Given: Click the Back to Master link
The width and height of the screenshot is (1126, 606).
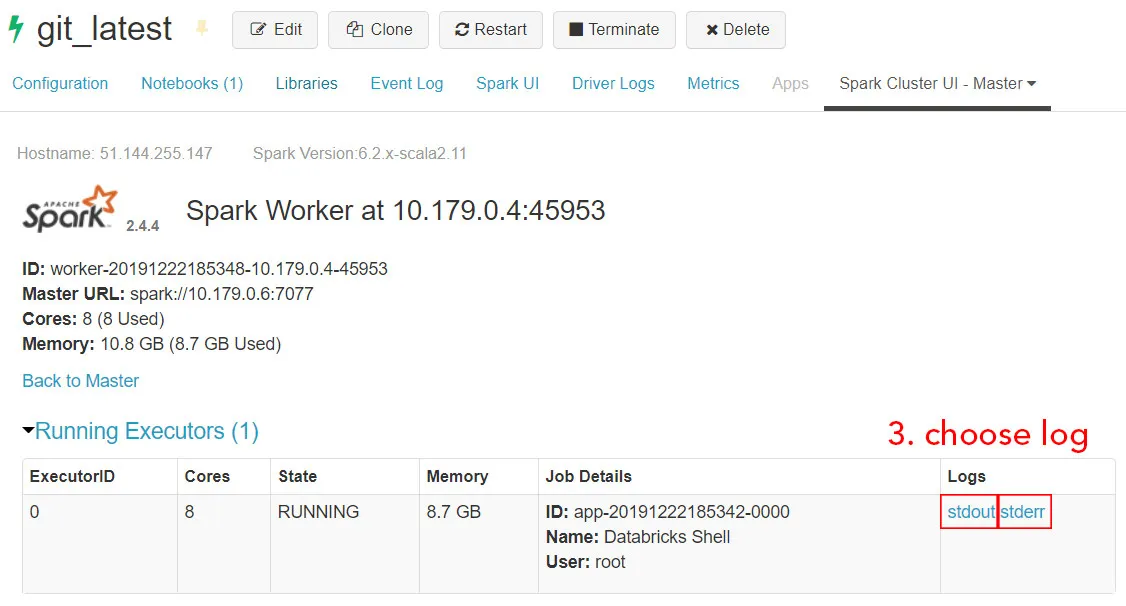Looking at the screenshot, I should point(80,381).
